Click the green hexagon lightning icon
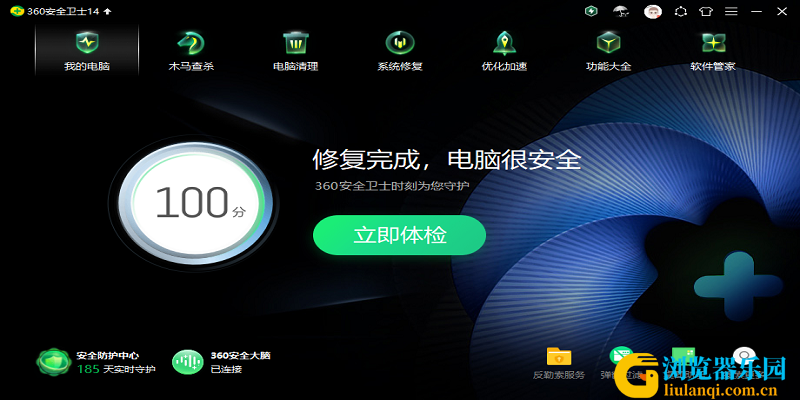The height and width of the screenshot is (400, 800). [591, 11]
